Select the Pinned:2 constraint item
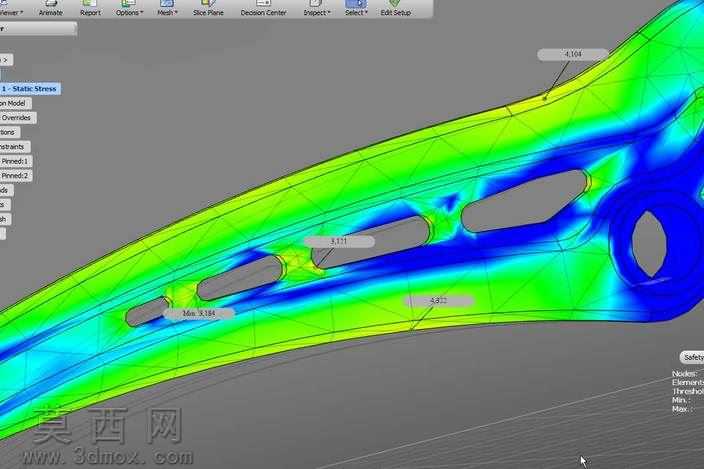 [15, 175]
